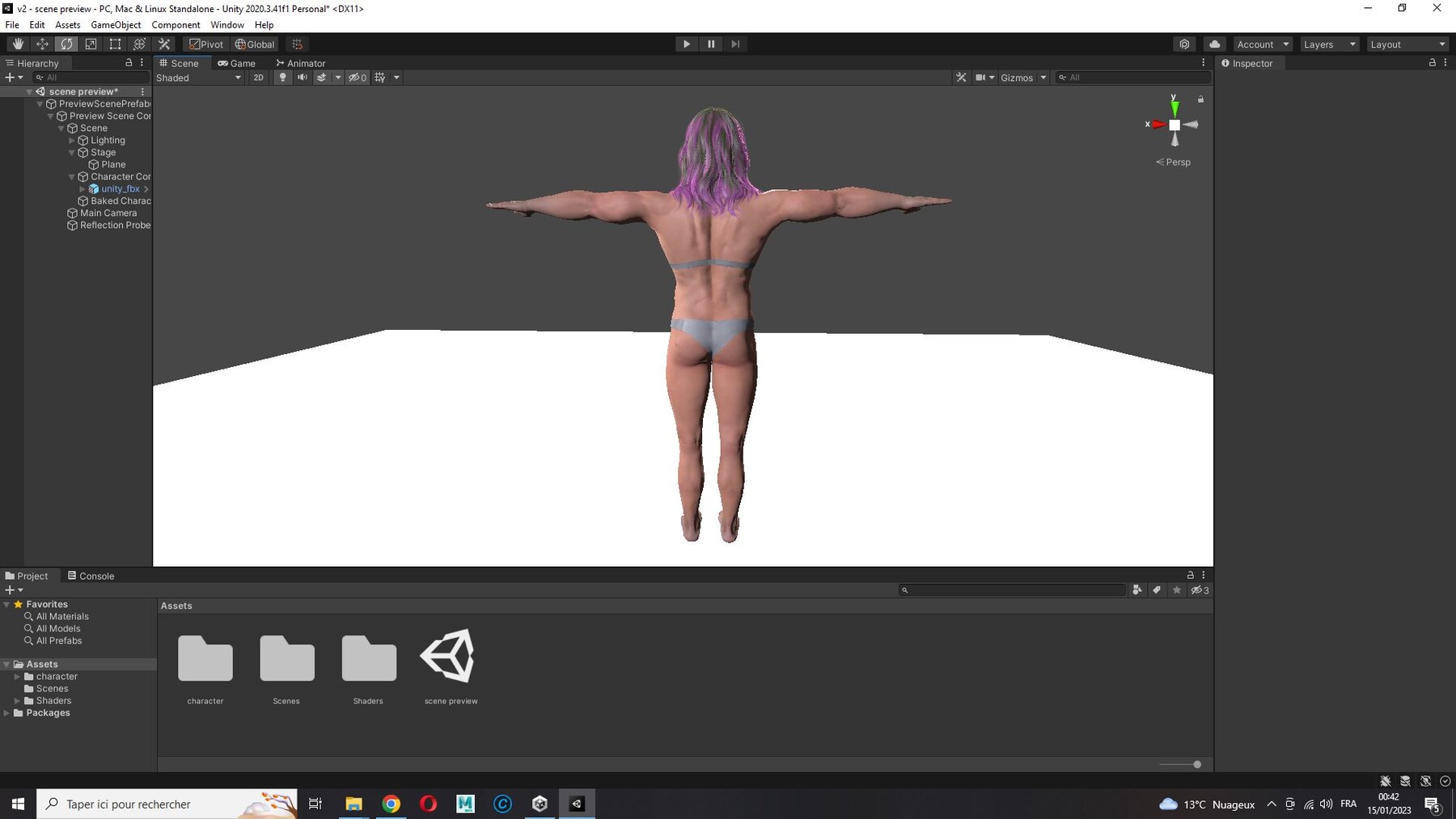Click the favorite star icon in Project
1456x819 pixels.
[x=1177, y=590]
